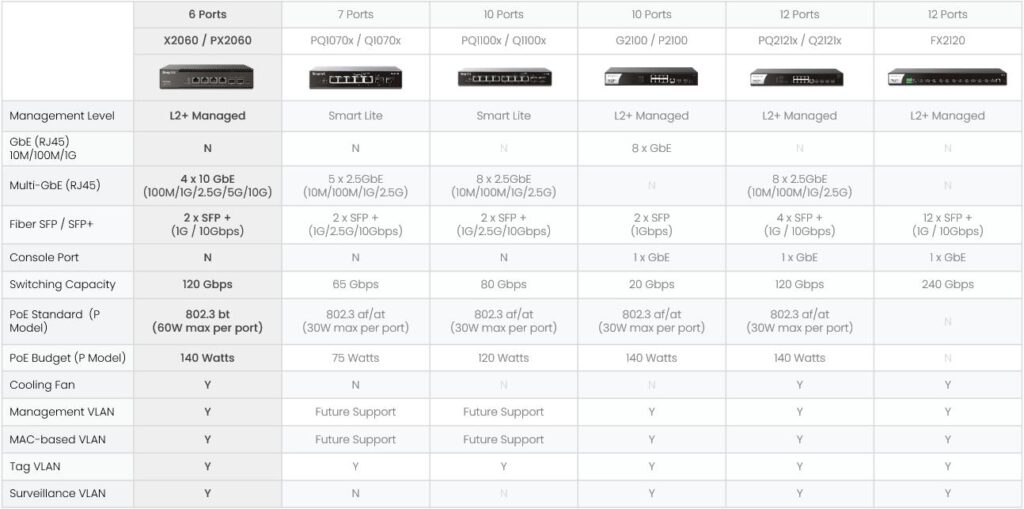Click the 12 x SFP+ fiber cell

pos(948,225)
